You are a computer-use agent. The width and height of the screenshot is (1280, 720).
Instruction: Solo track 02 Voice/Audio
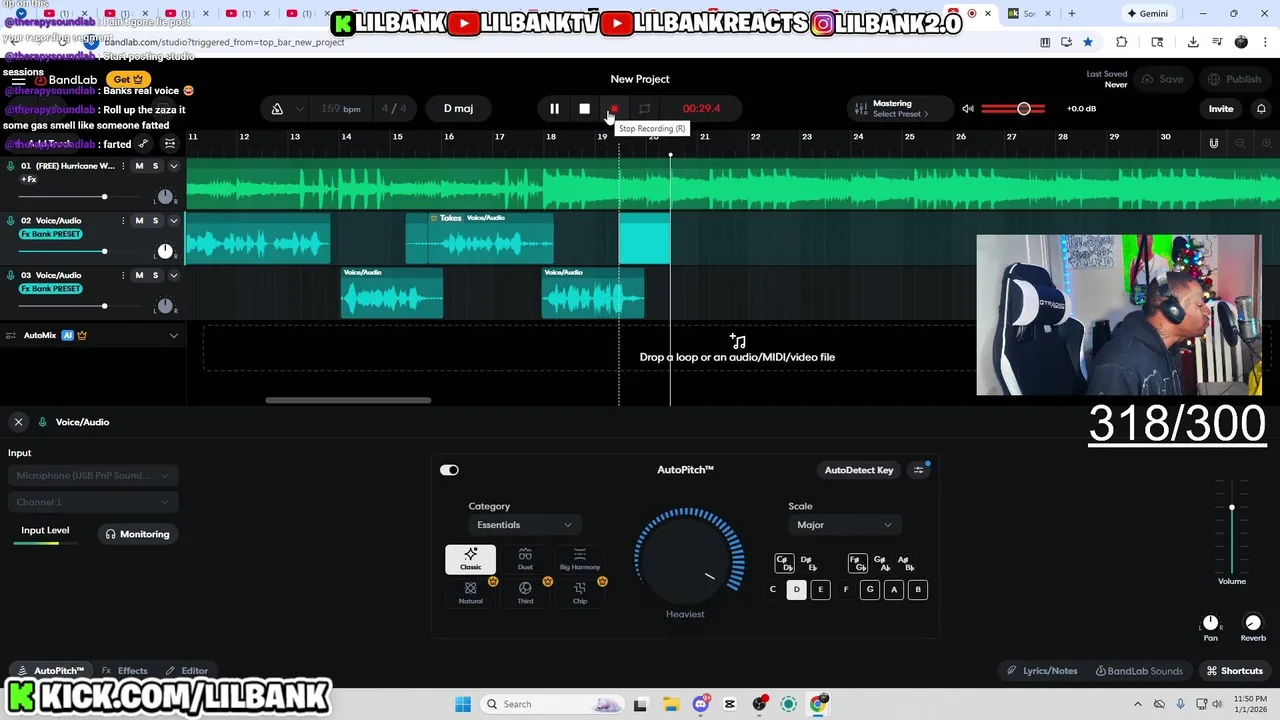click(155, 220)
